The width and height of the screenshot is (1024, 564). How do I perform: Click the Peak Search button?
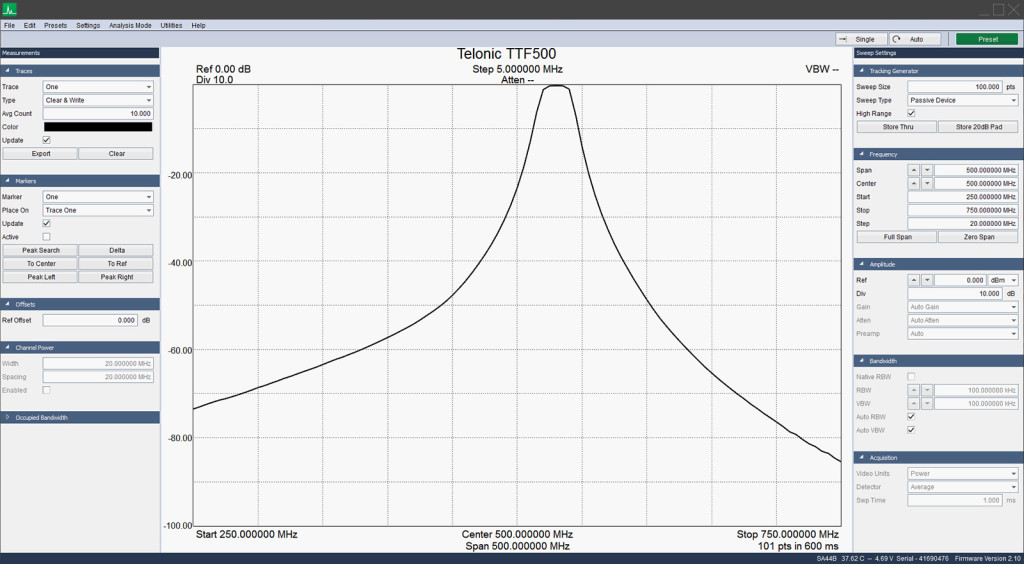pos(41,250)
